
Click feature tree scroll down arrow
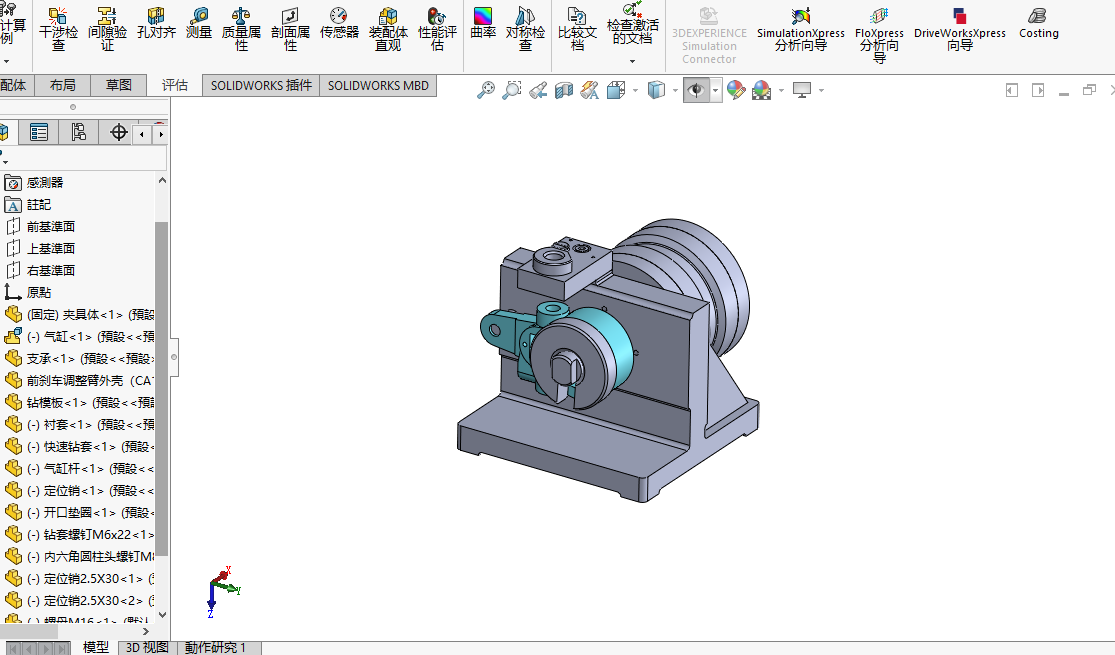(162, 615)
